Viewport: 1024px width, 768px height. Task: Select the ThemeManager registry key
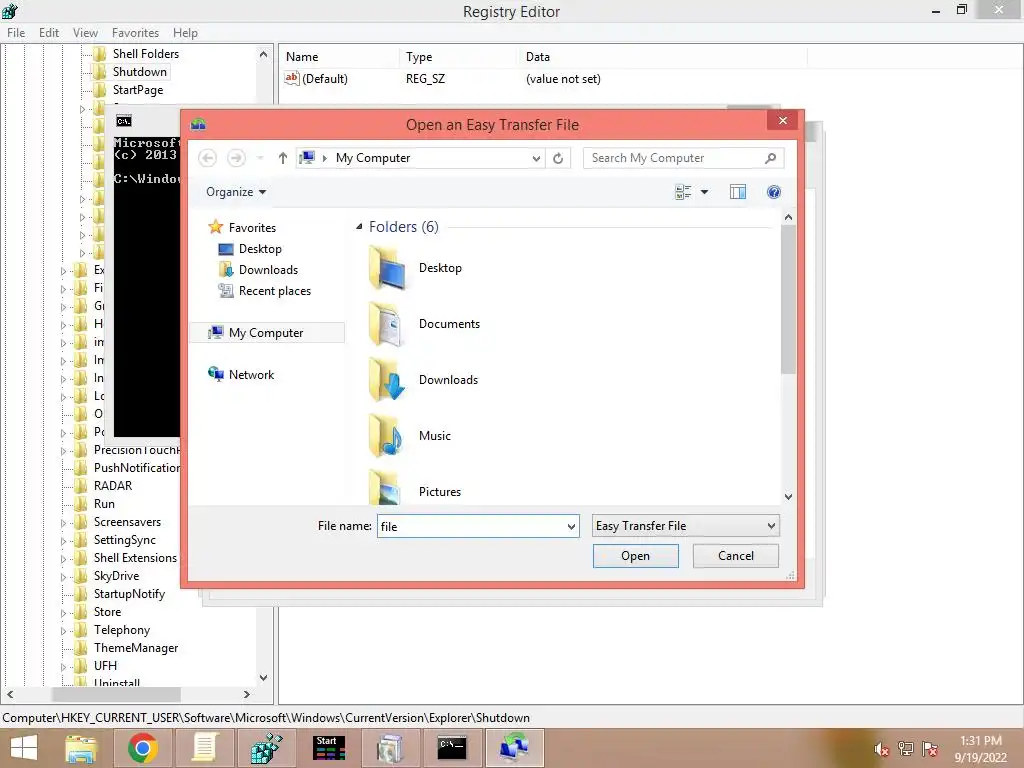tap(136, 648)
